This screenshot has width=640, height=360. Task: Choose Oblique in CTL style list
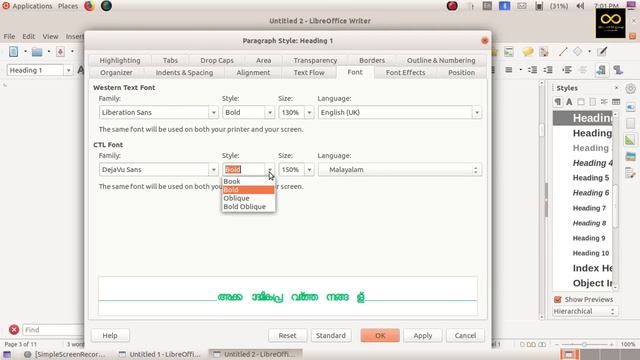click(249, 198)
